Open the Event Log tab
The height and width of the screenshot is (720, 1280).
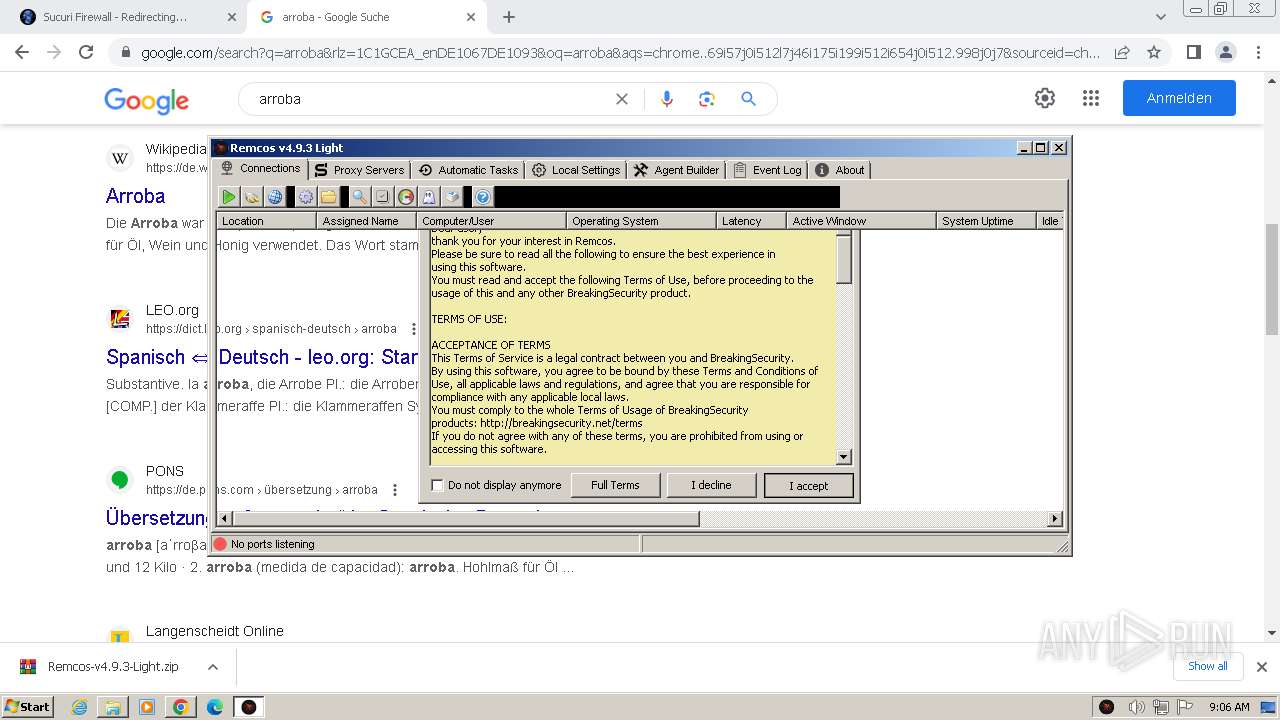(x=767, y=170)
